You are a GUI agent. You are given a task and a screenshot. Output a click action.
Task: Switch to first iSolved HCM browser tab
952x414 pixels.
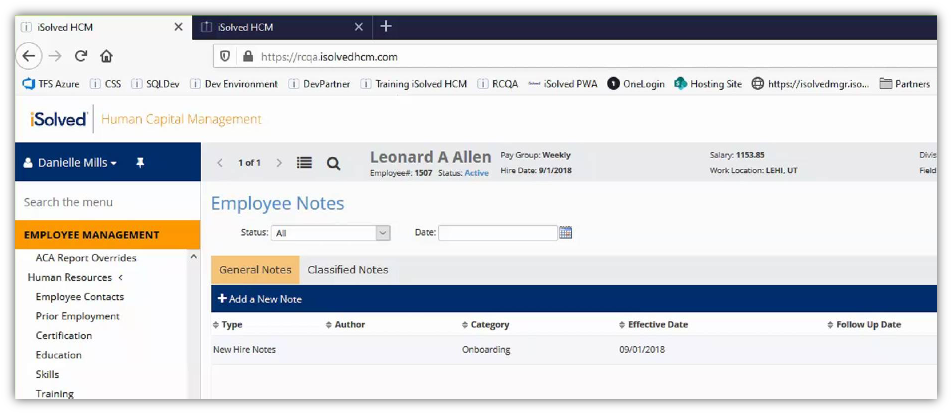click(x=103, y=27)
